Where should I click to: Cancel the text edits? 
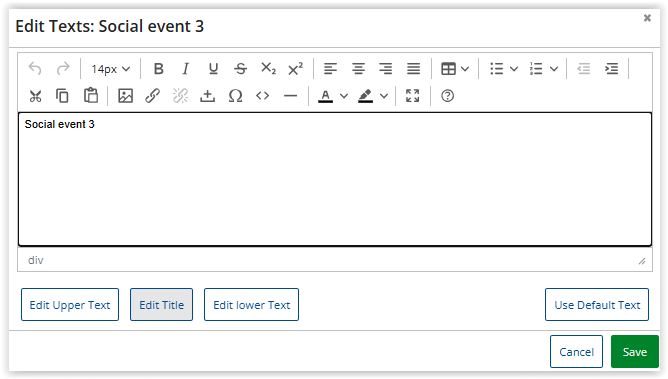tap(576, 352)
